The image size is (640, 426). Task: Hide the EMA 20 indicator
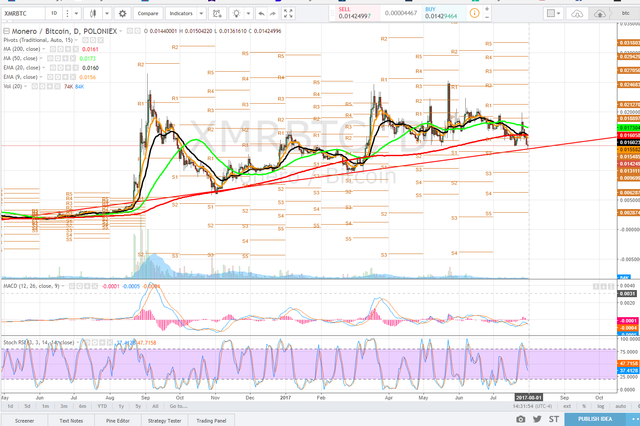(53, 68)
